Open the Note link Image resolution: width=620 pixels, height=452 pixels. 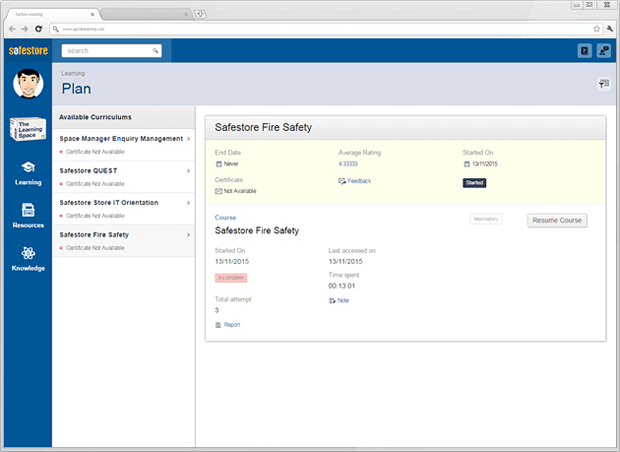tap(343, 301)
